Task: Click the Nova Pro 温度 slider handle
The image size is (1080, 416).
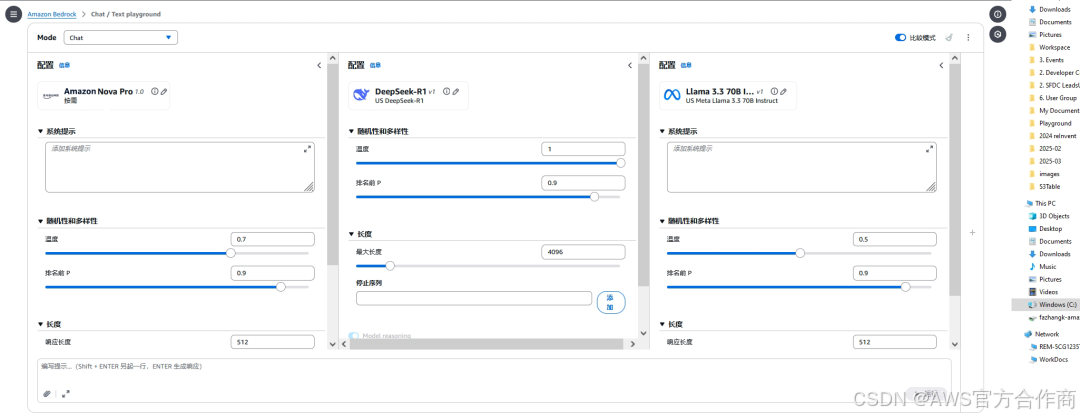Action: tap(231, 253)
